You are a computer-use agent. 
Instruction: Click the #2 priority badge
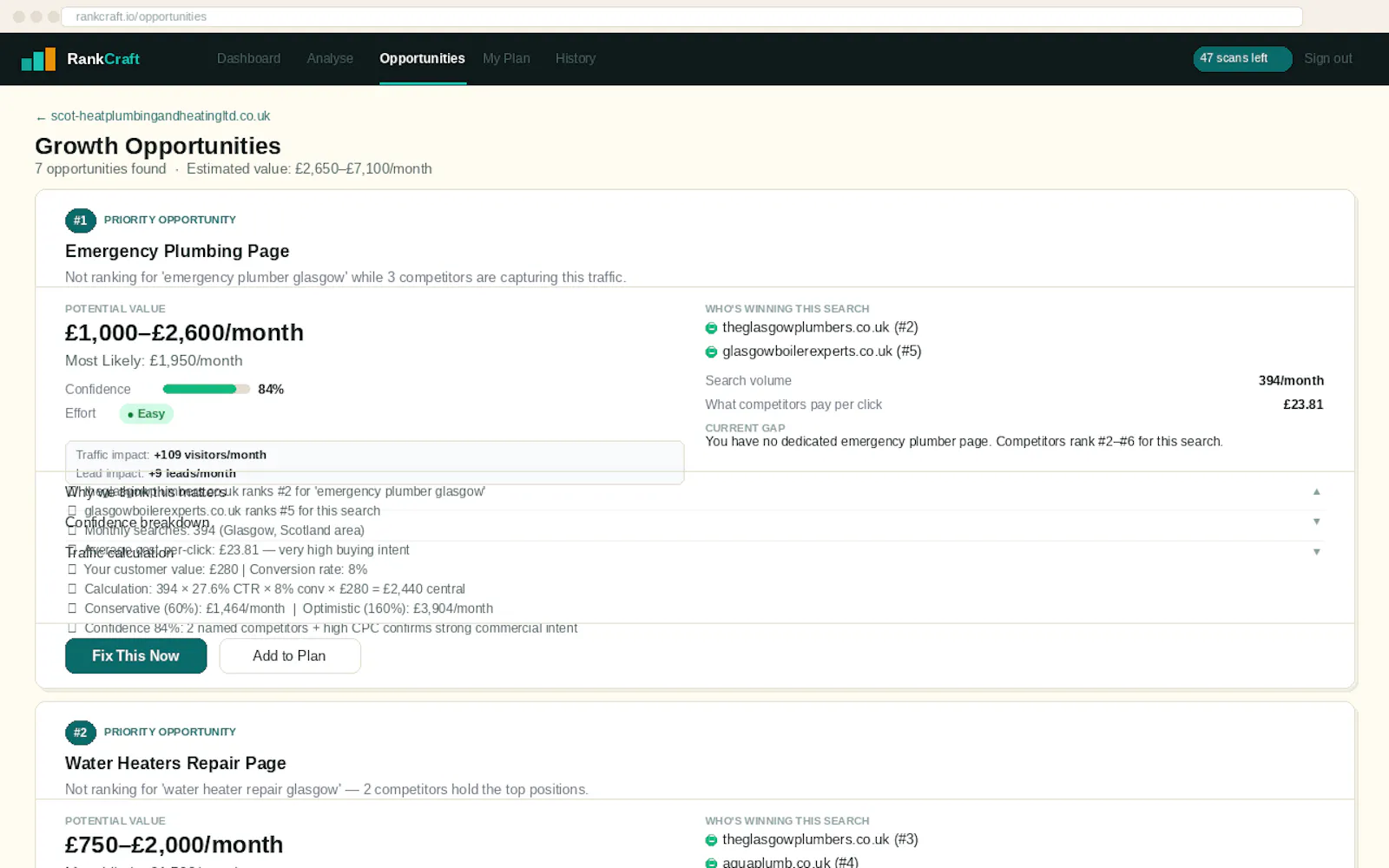pyautogui.click(x=80, y=733)
